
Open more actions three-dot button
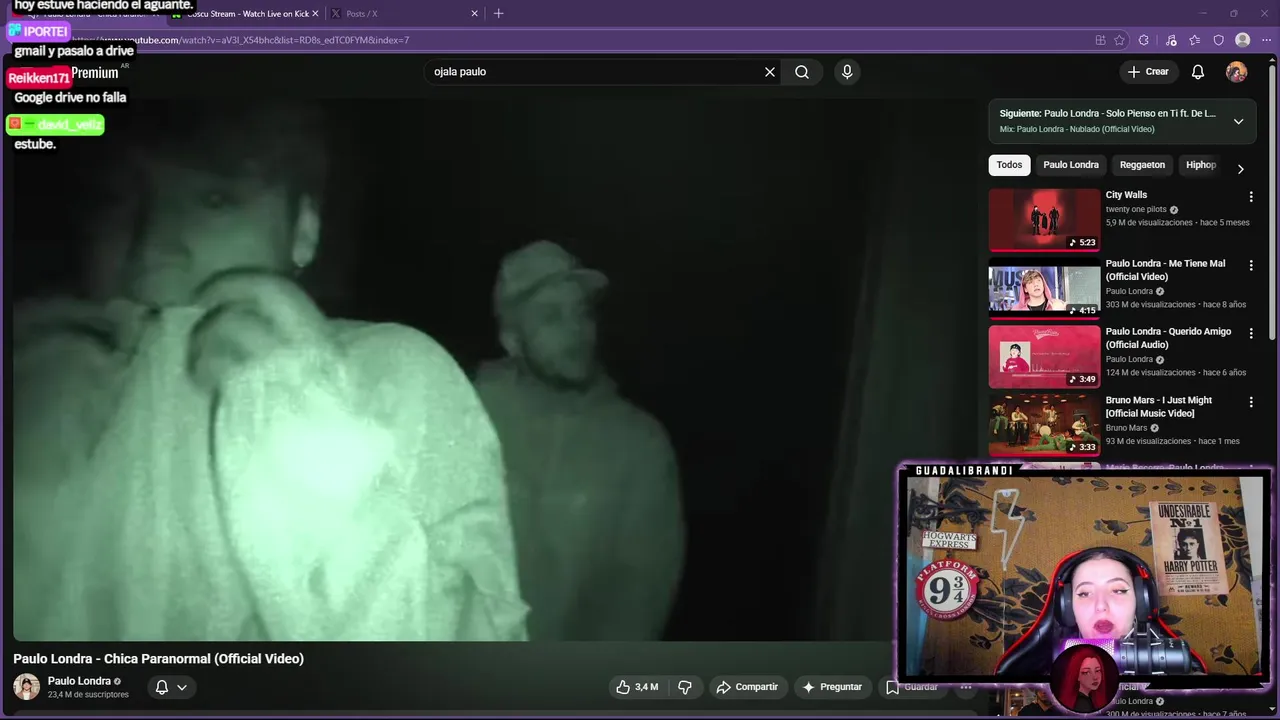pyautogui.click(x=966, y=687)
